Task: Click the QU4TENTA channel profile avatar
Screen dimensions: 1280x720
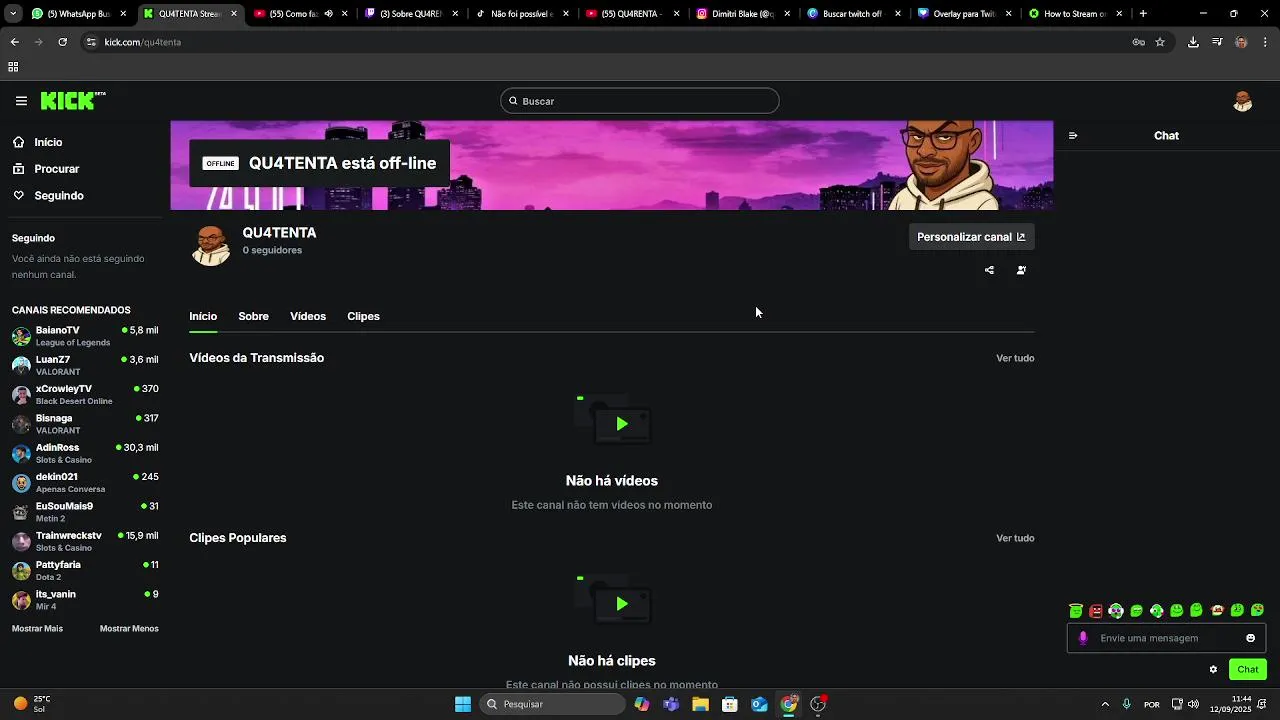Action: [211, 245]
